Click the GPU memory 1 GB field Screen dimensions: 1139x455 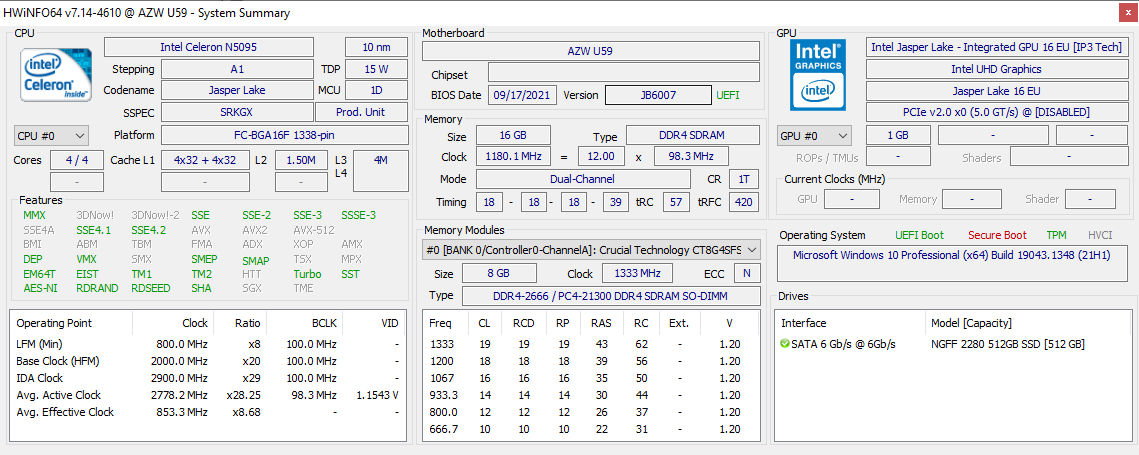(898, 135)
